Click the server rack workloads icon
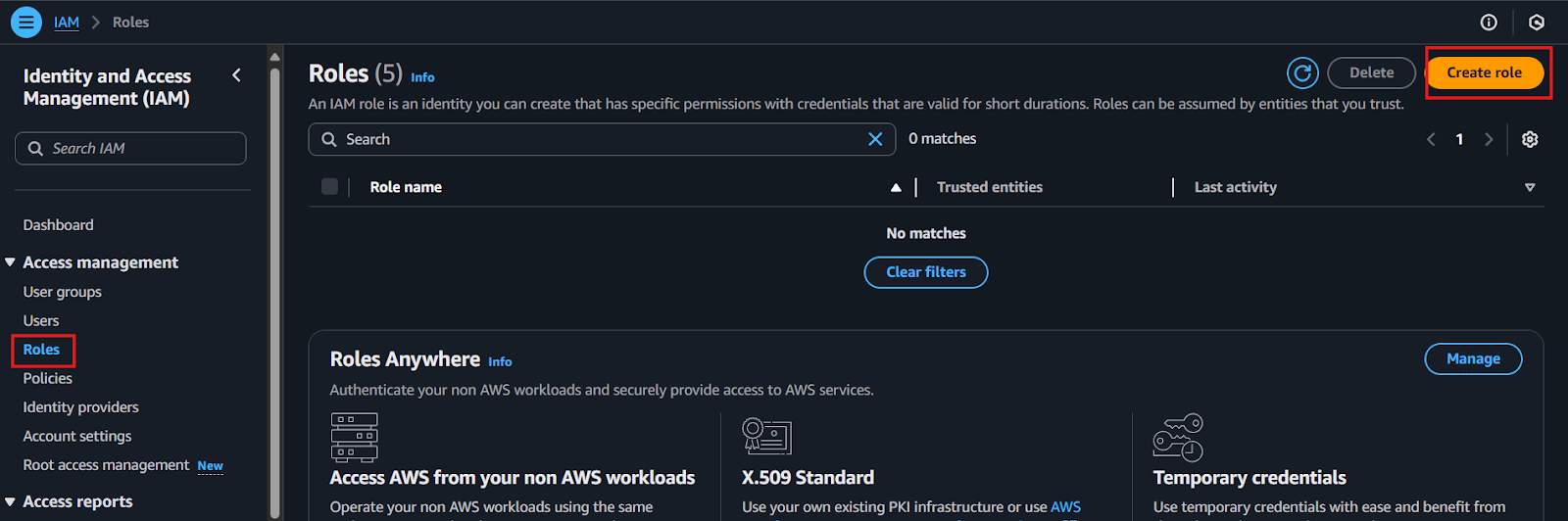 [355, 438]
